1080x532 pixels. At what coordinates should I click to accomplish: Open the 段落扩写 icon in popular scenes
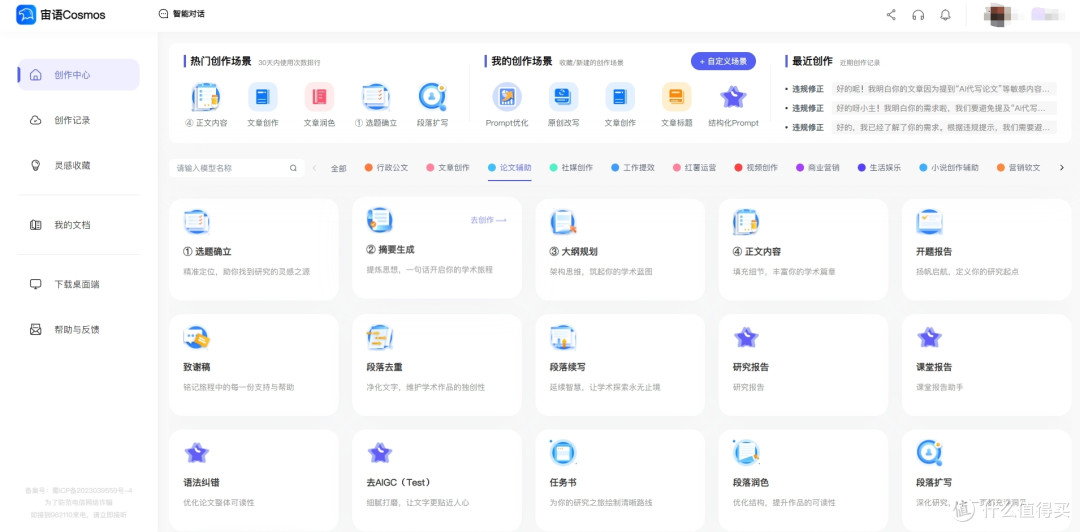pyautogui.click(x=432, y=97)
